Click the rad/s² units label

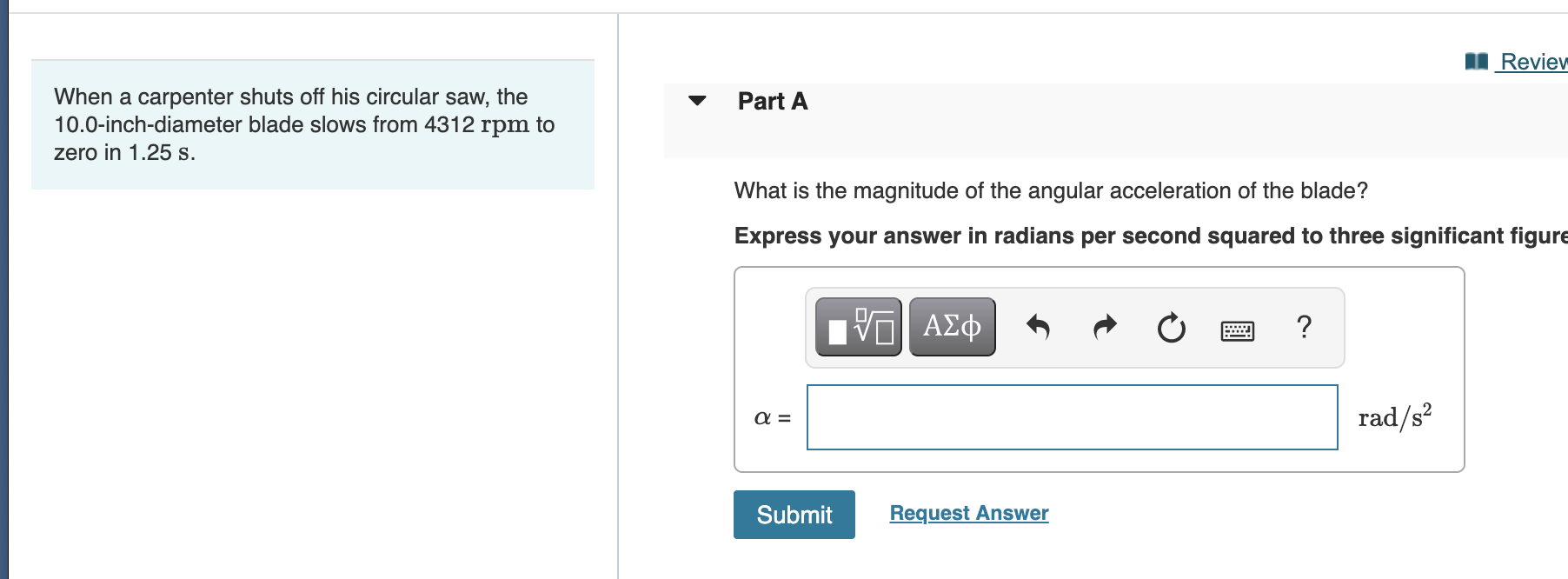coord(1394,417)
